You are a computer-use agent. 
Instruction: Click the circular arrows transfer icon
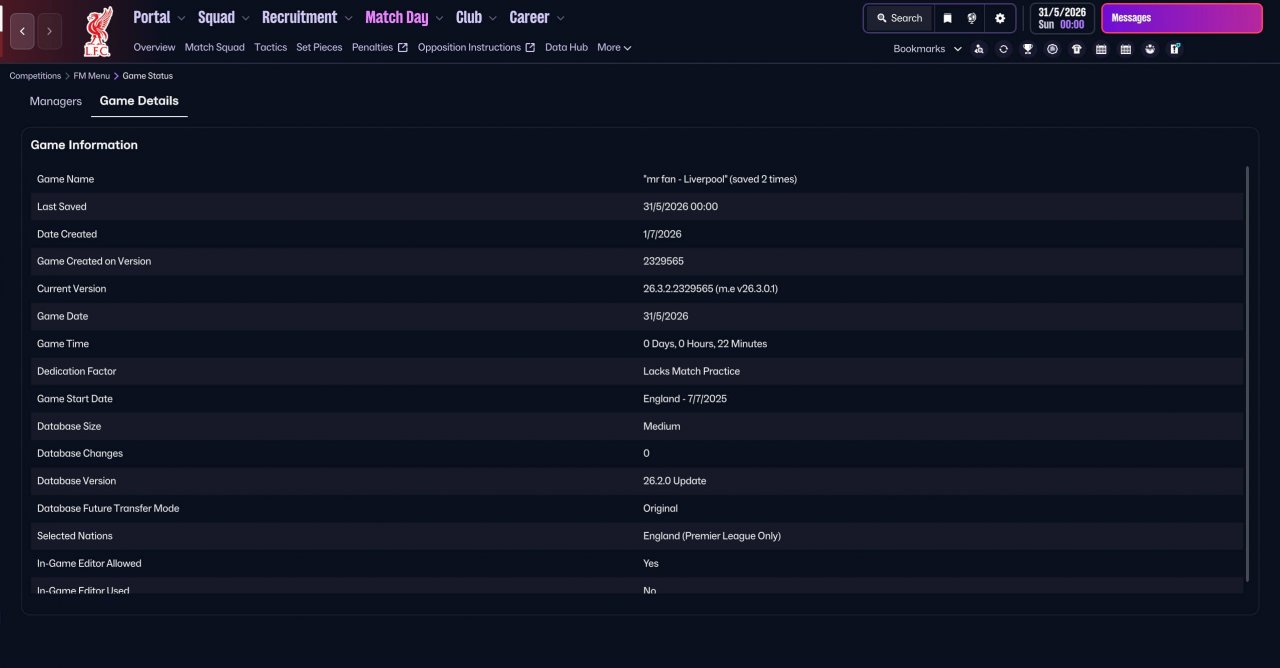(x=1003, y=49)
